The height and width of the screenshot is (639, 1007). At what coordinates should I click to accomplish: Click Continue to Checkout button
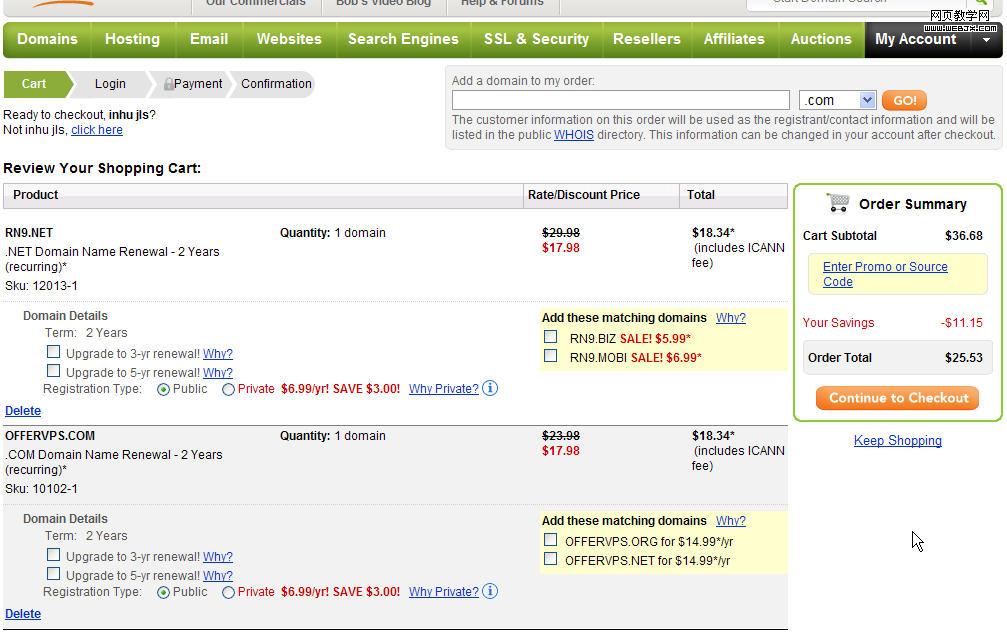point(897,398)
